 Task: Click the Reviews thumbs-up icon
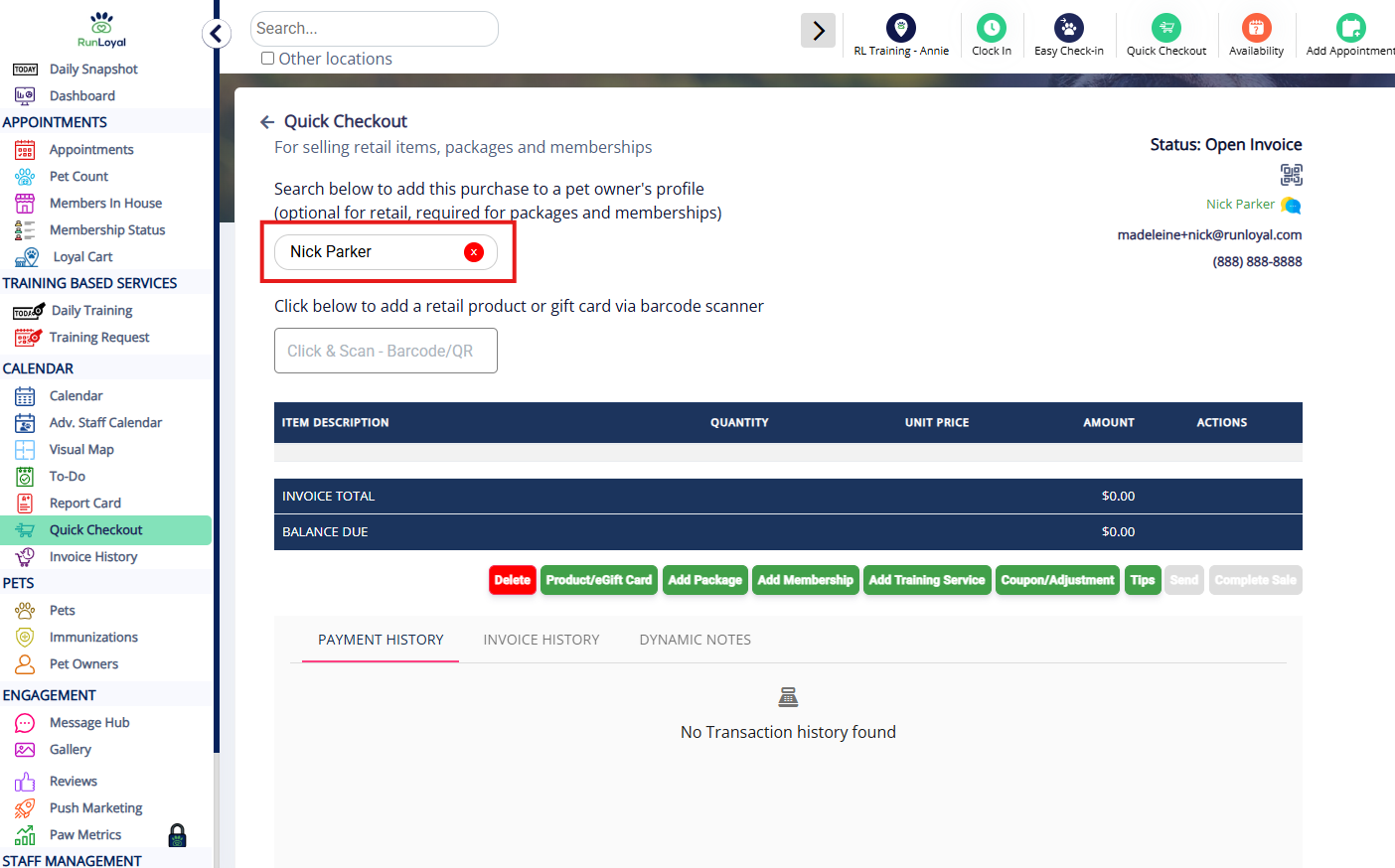[x=25, y=782]
